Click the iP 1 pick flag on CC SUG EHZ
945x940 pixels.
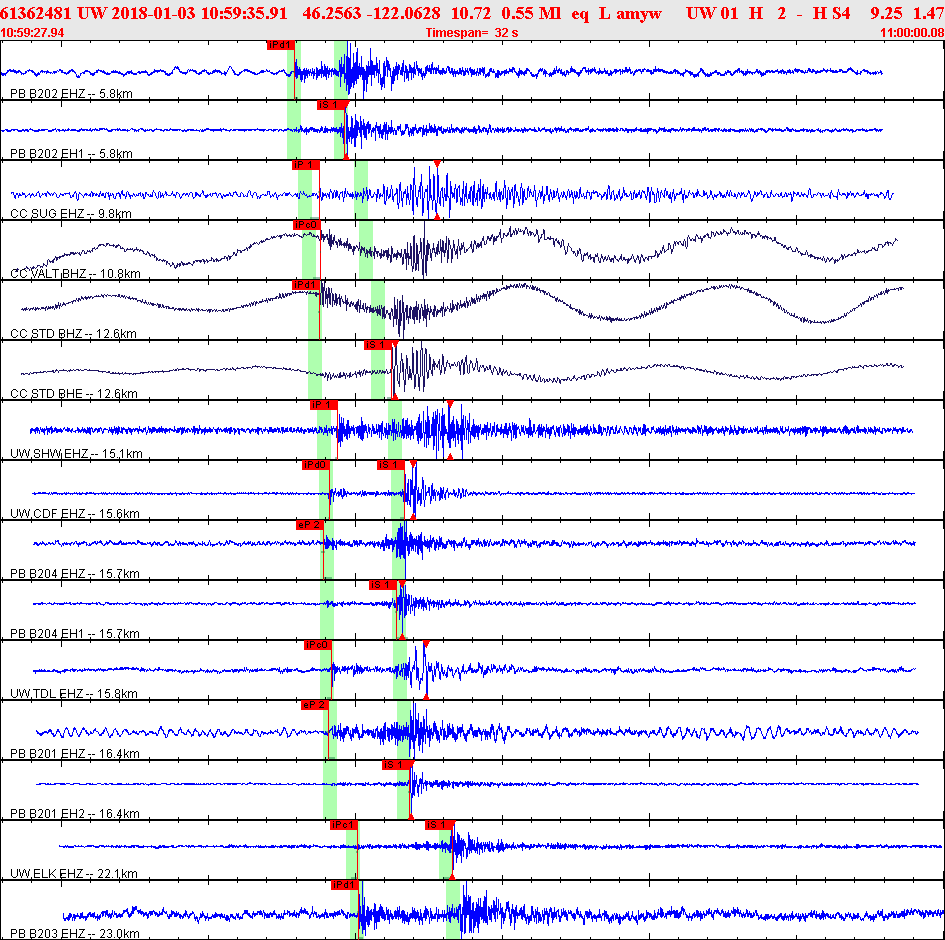point(306,165)
